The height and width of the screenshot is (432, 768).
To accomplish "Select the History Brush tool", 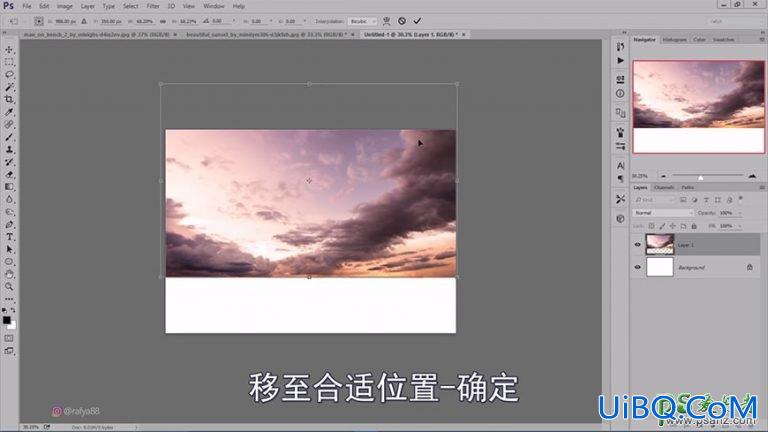I will (x=9, y=162).
